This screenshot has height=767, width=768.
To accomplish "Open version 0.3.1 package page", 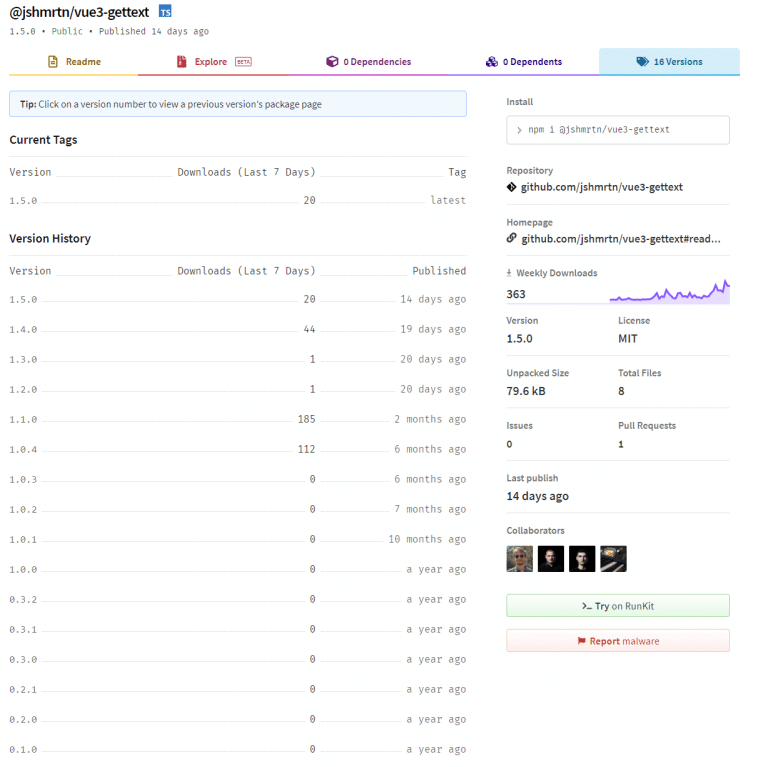I will click(23, 630).
